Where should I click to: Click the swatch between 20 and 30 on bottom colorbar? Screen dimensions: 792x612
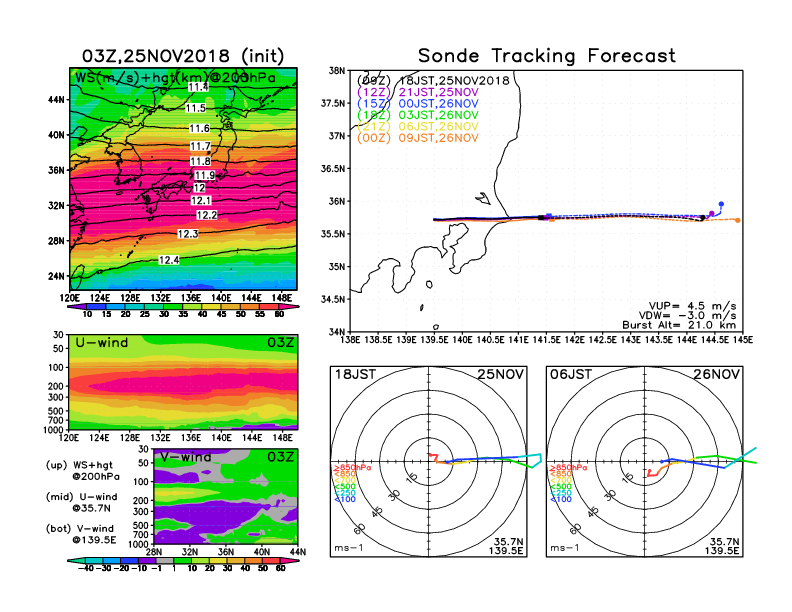coord(218,560)
